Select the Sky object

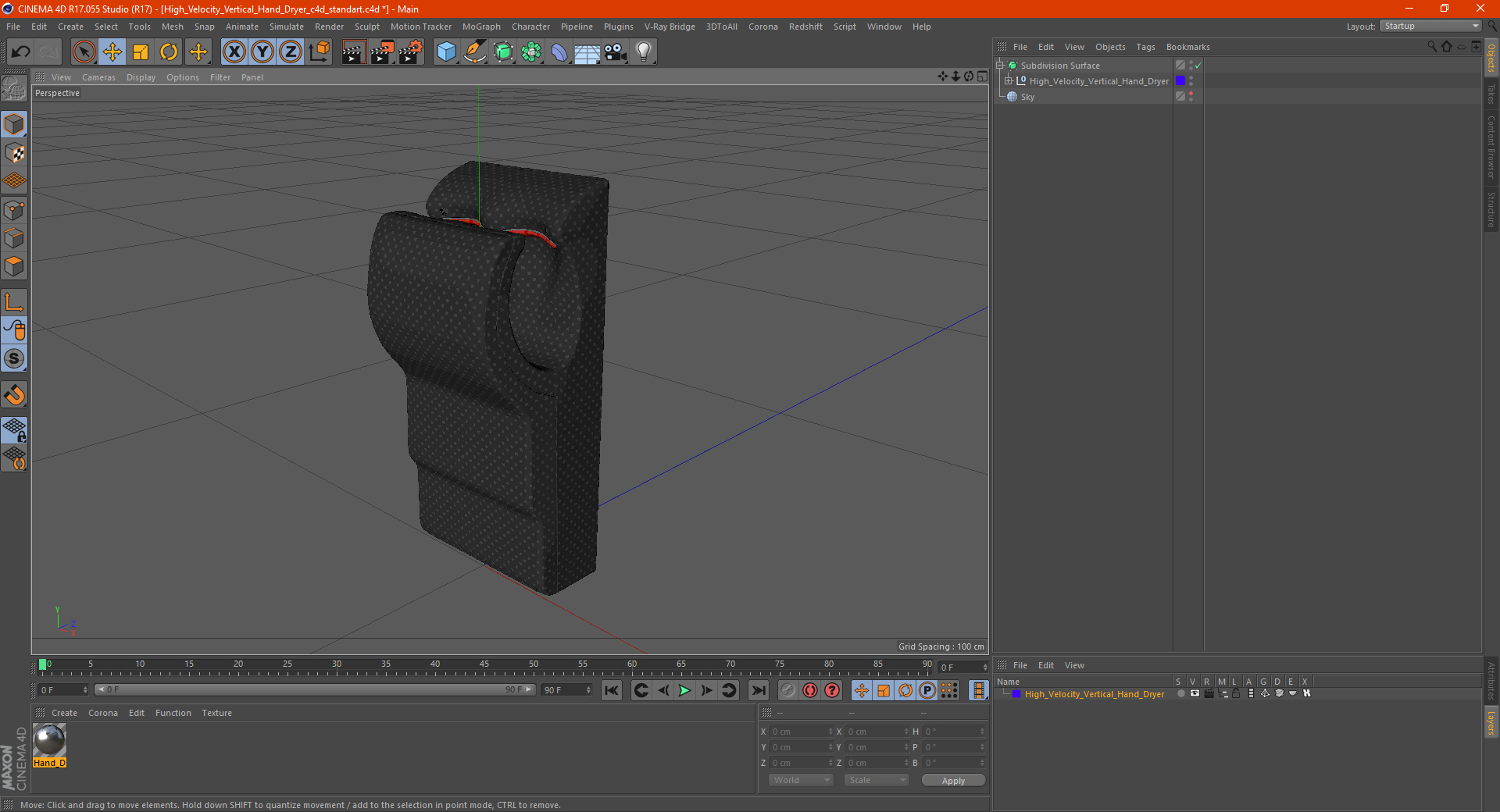pyautogui.click(x=1027, y=97)
